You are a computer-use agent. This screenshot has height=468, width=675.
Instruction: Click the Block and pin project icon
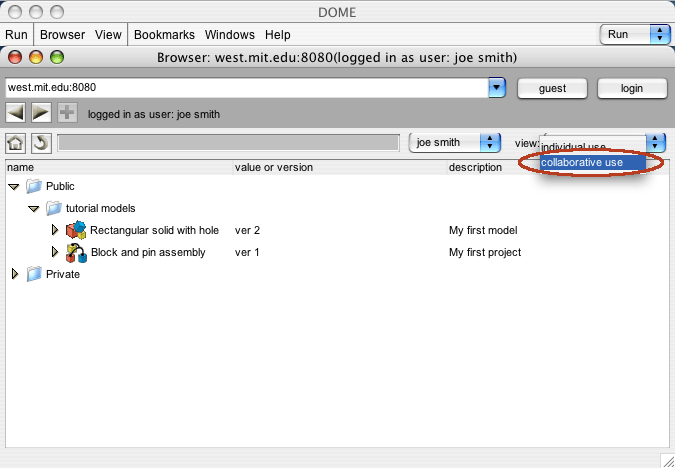[76, 253]
